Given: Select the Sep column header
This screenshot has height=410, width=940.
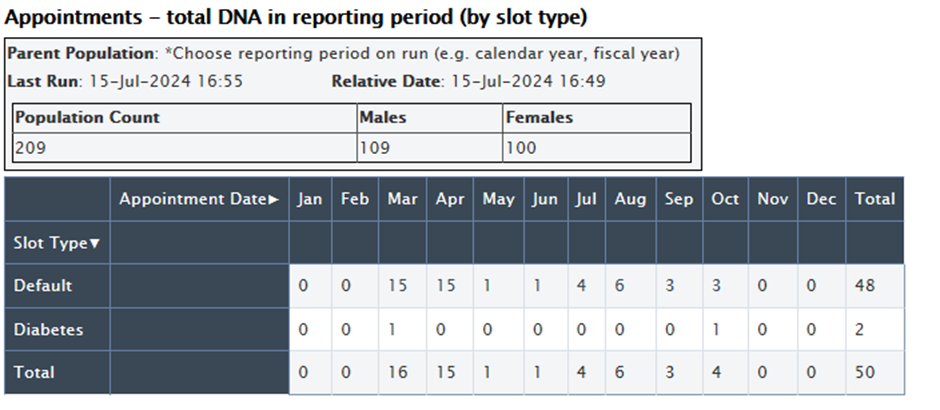Looking at the screenshot, I should click(679, 199).
